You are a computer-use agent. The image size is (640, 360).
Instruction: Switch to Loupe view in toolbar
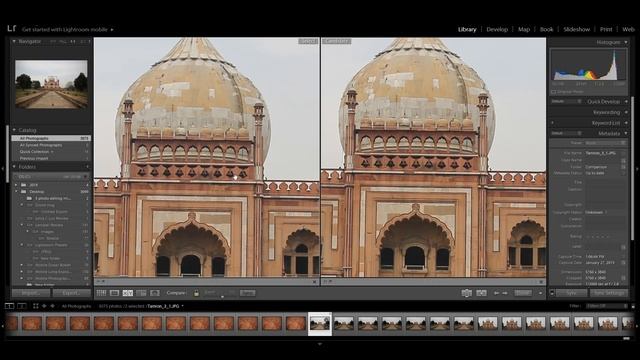pyautogui.click(x=114, y=293)
